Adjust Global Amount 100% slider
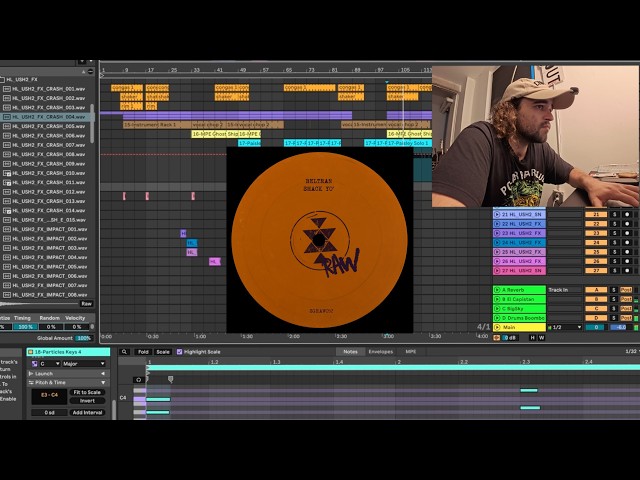Image resolution: width=640 pixels, height=480 pixels. pyautogui.click(x=84, y=338)
